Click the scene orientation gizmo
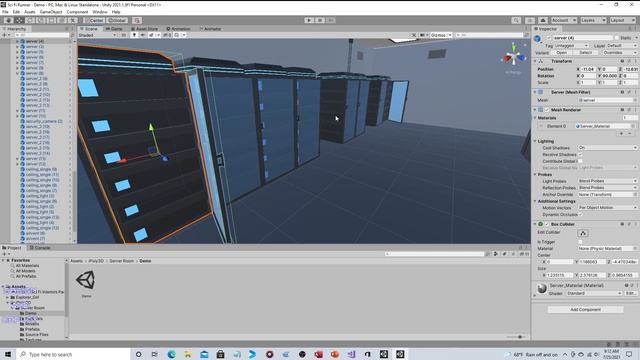Screen dimensions: 640x360 coord(514,57)
